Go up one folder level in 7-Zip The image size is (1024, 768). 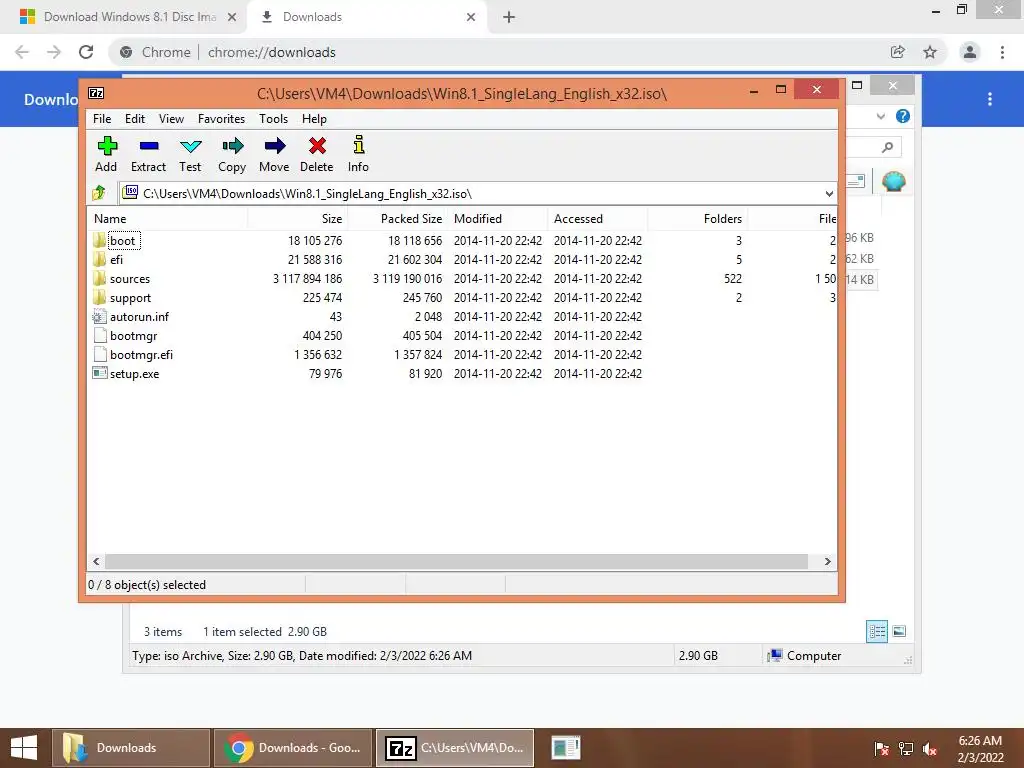[x=99, y=193]
